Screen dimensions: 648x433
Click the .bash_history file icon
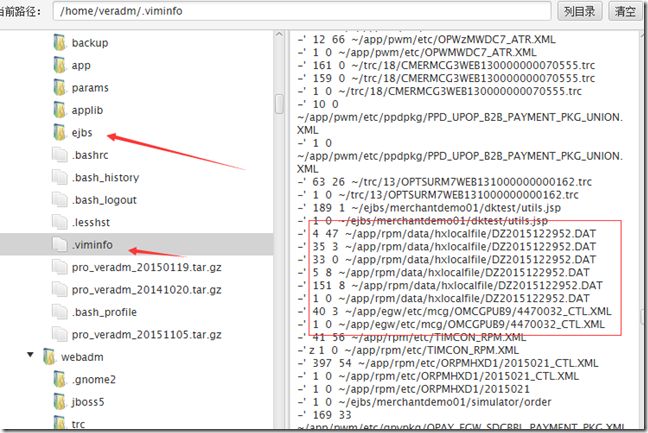point(60,177)
